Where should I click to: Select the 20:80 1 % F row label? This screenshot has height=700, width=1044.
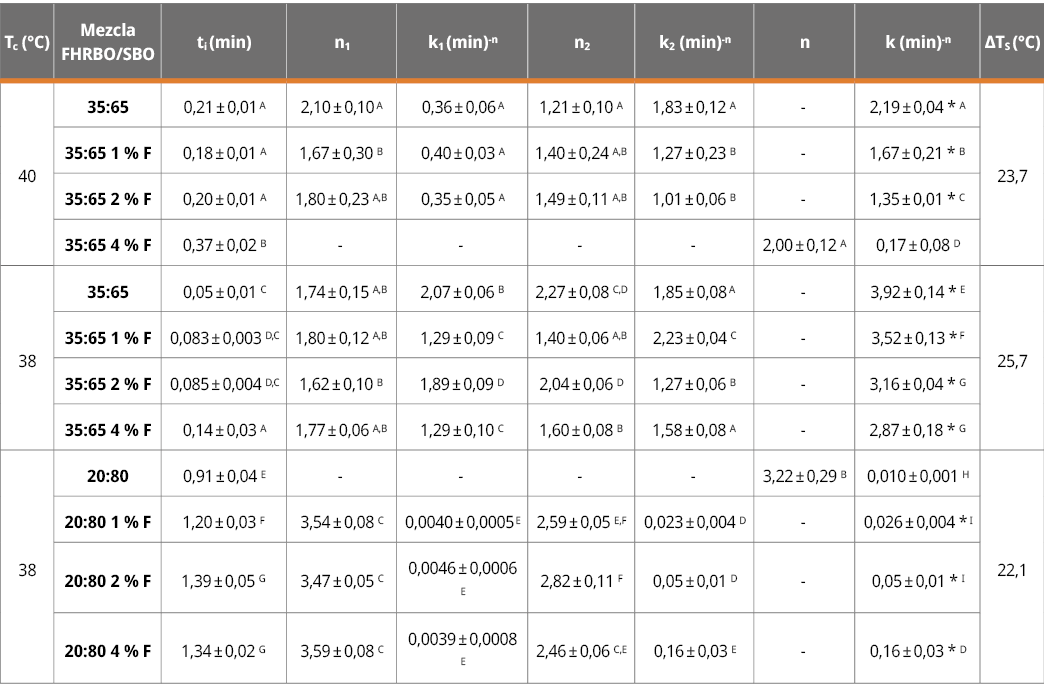point(109,520)
